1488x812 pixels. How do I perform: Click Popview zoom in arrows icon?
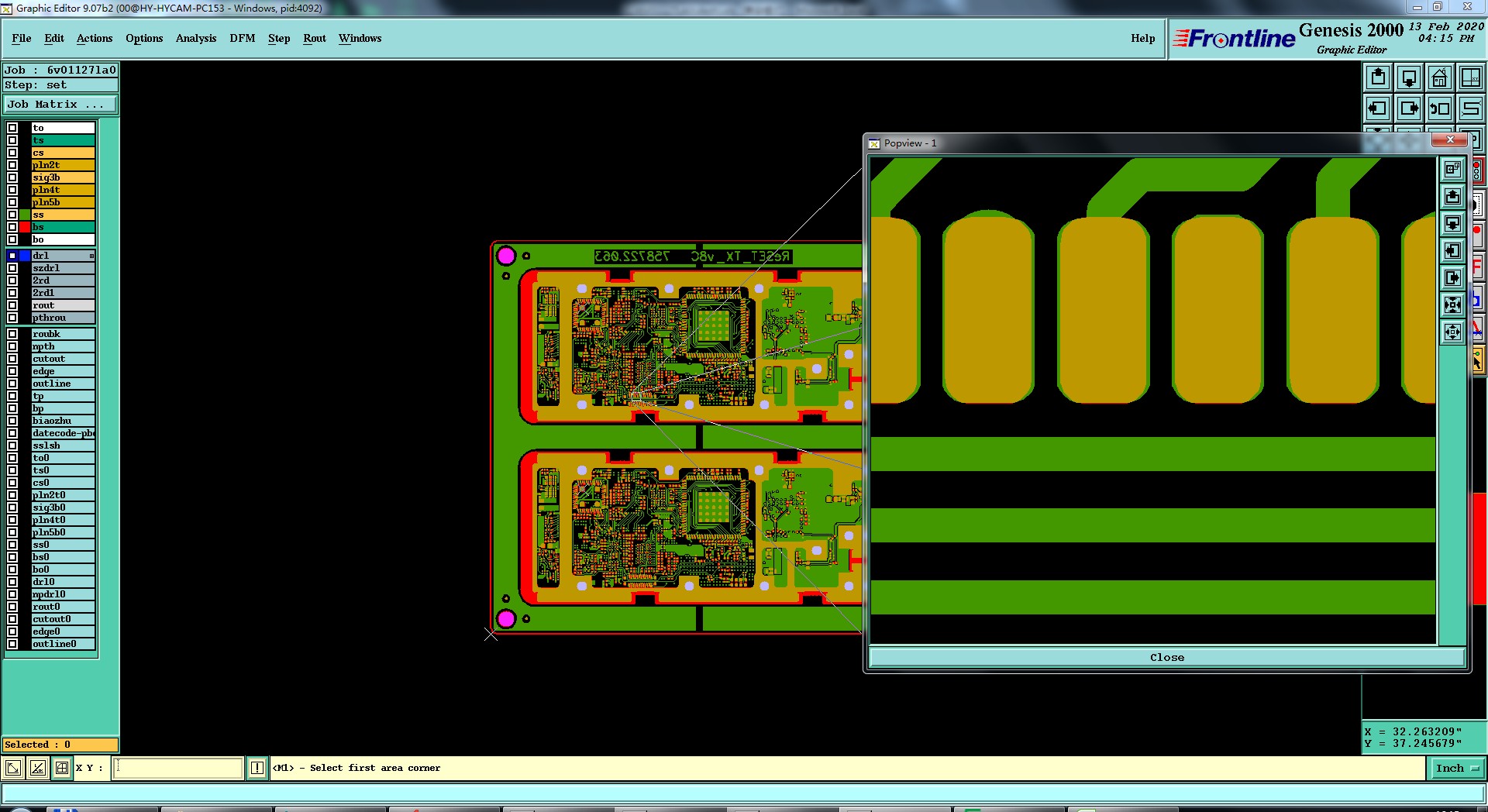(1452, 305)
